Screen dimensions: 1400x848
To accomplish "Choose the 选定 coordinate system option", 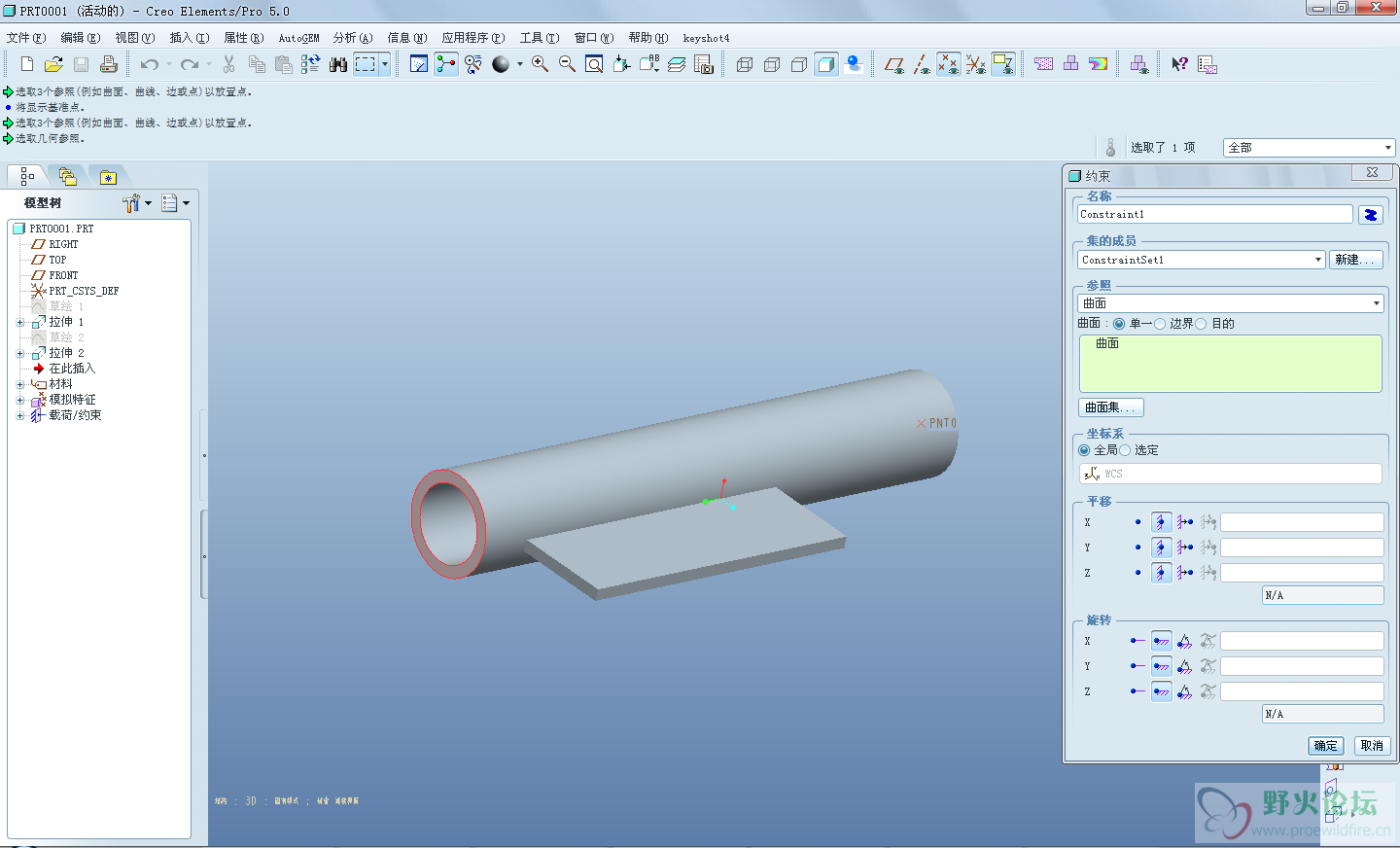I will 1125,450.
